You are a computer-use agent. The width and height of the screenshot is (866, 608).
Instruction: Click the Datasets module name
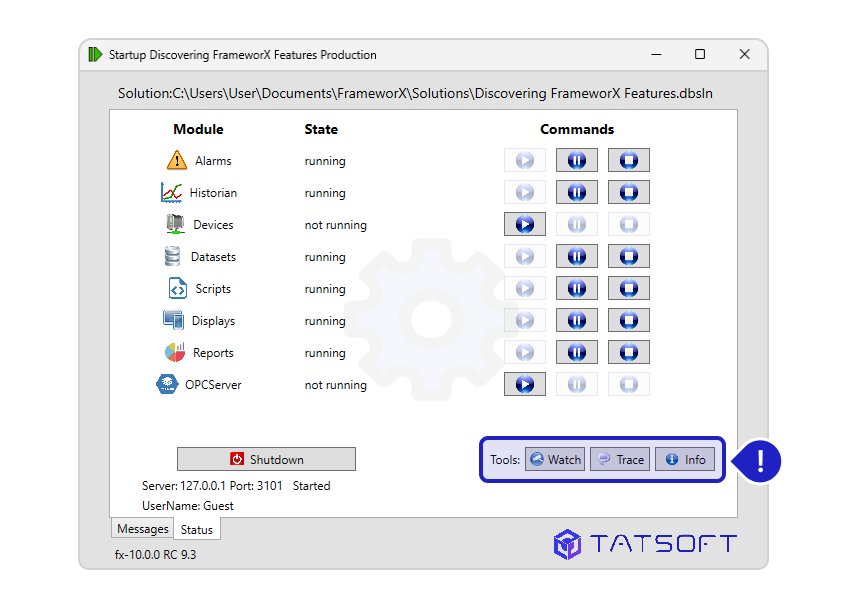coord(213,257)
